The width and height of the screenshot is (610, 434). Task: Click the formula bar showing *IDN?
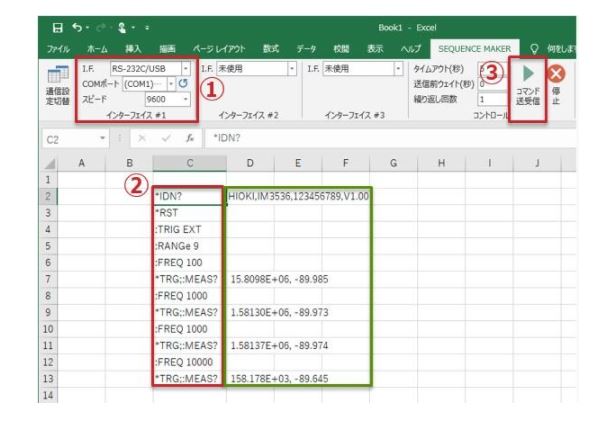tap(390, 138)
